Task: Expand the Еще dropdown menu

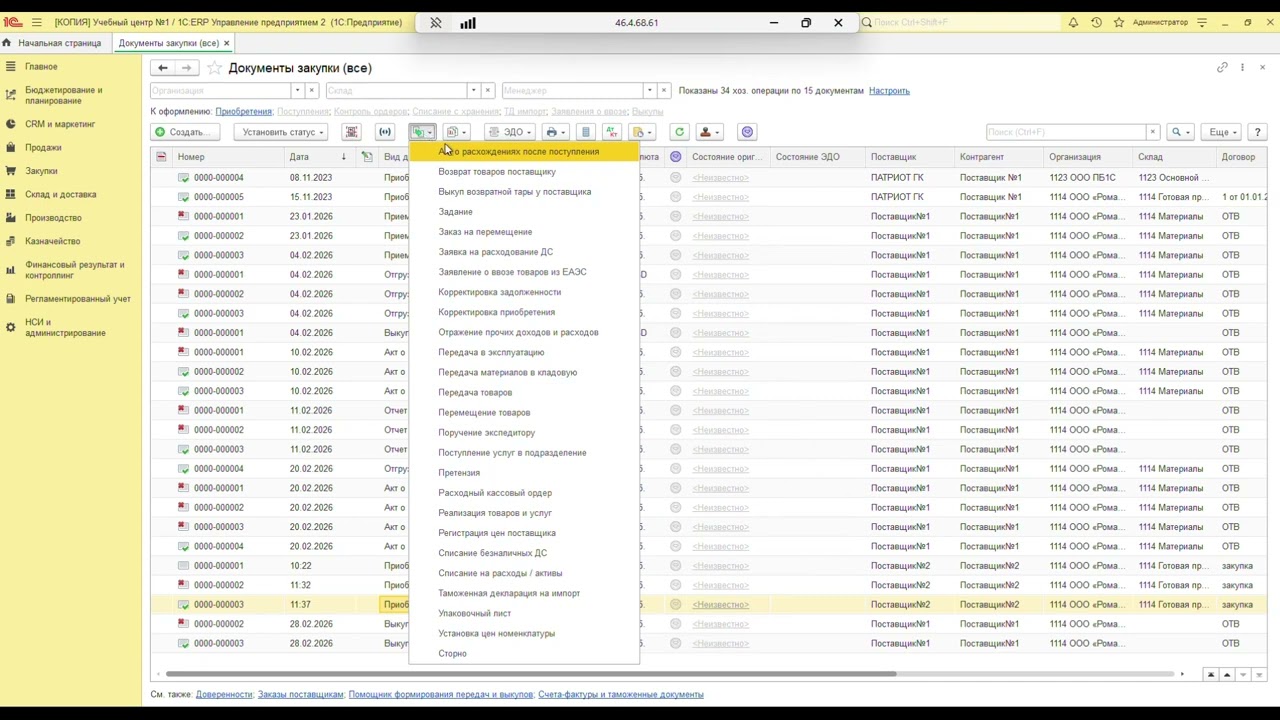Action: point(1222,132)
